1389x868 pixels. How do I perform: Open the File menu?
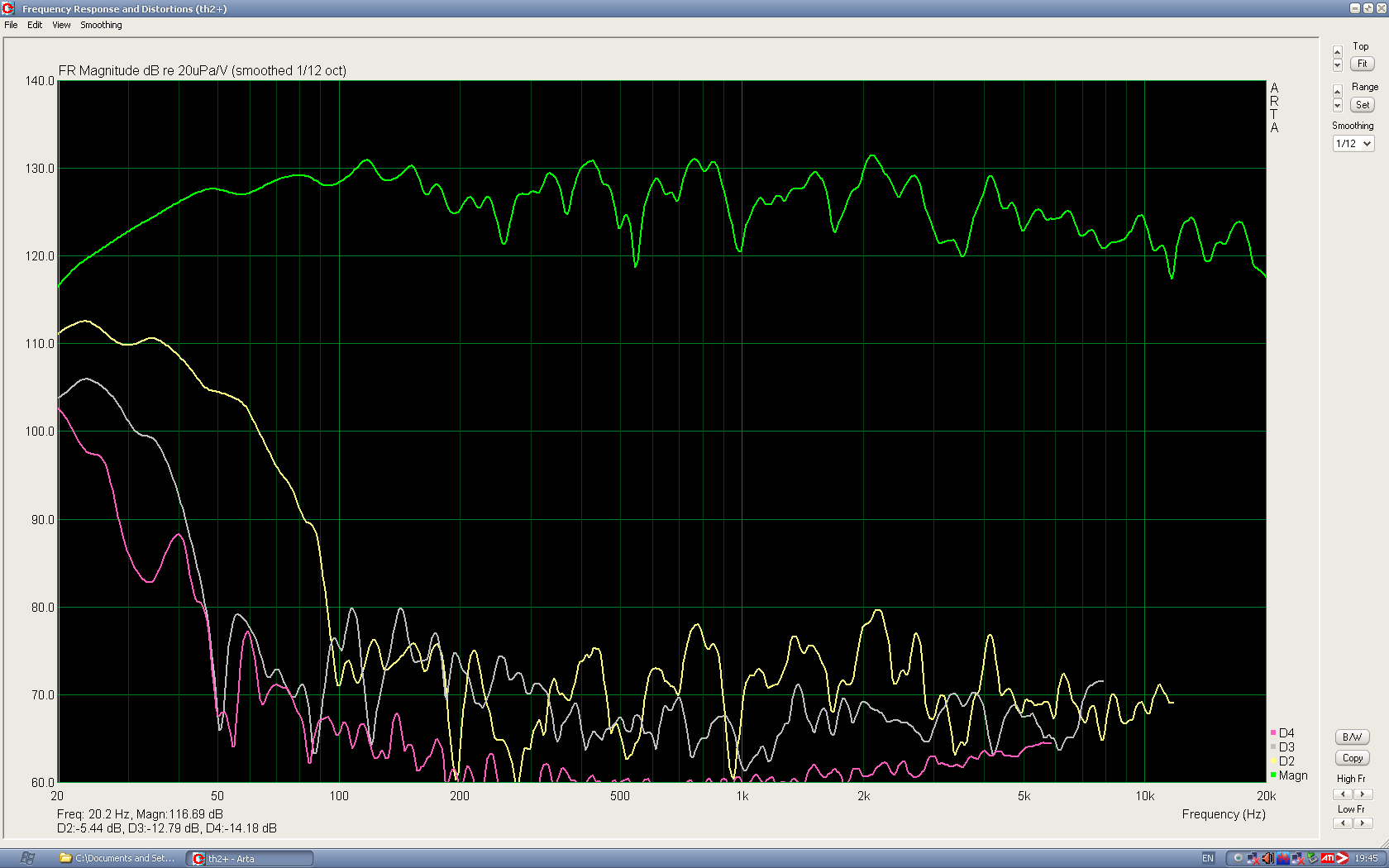tap(11, 25)
